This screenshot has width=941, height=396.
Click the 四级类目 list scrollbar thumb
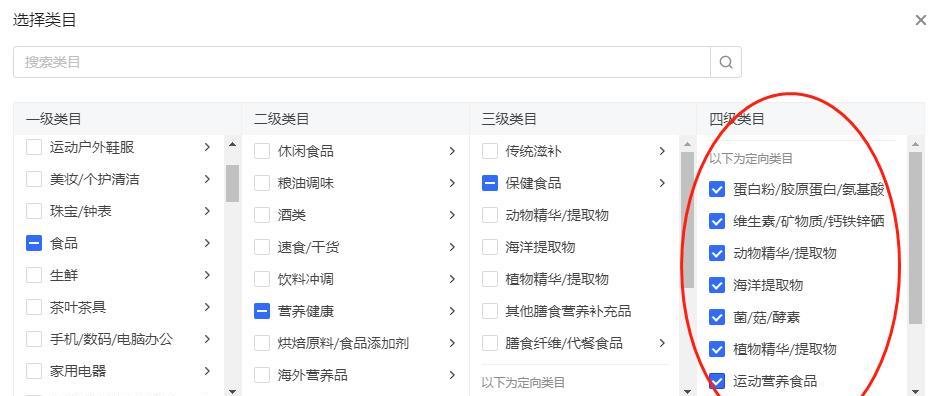(x=915, y=238)
